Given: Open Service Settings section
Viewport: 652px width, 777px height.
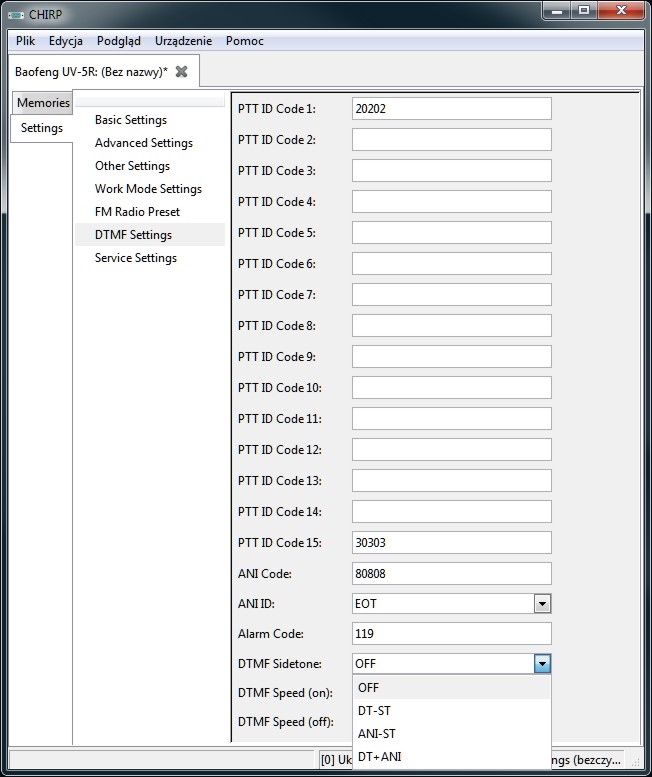Looking at the screenshot, I should (x=136, y=258).
